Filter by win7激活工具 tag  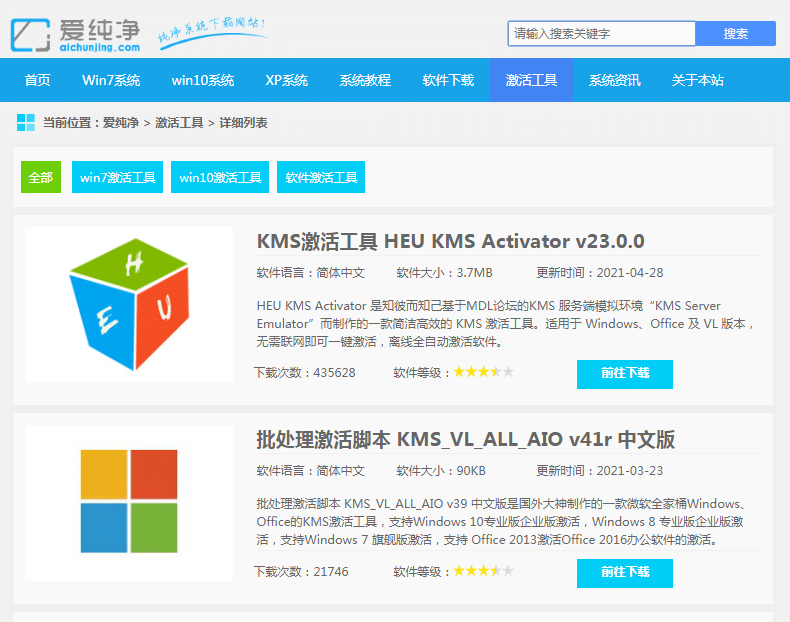pyautogui.click(x=118, y=177)
